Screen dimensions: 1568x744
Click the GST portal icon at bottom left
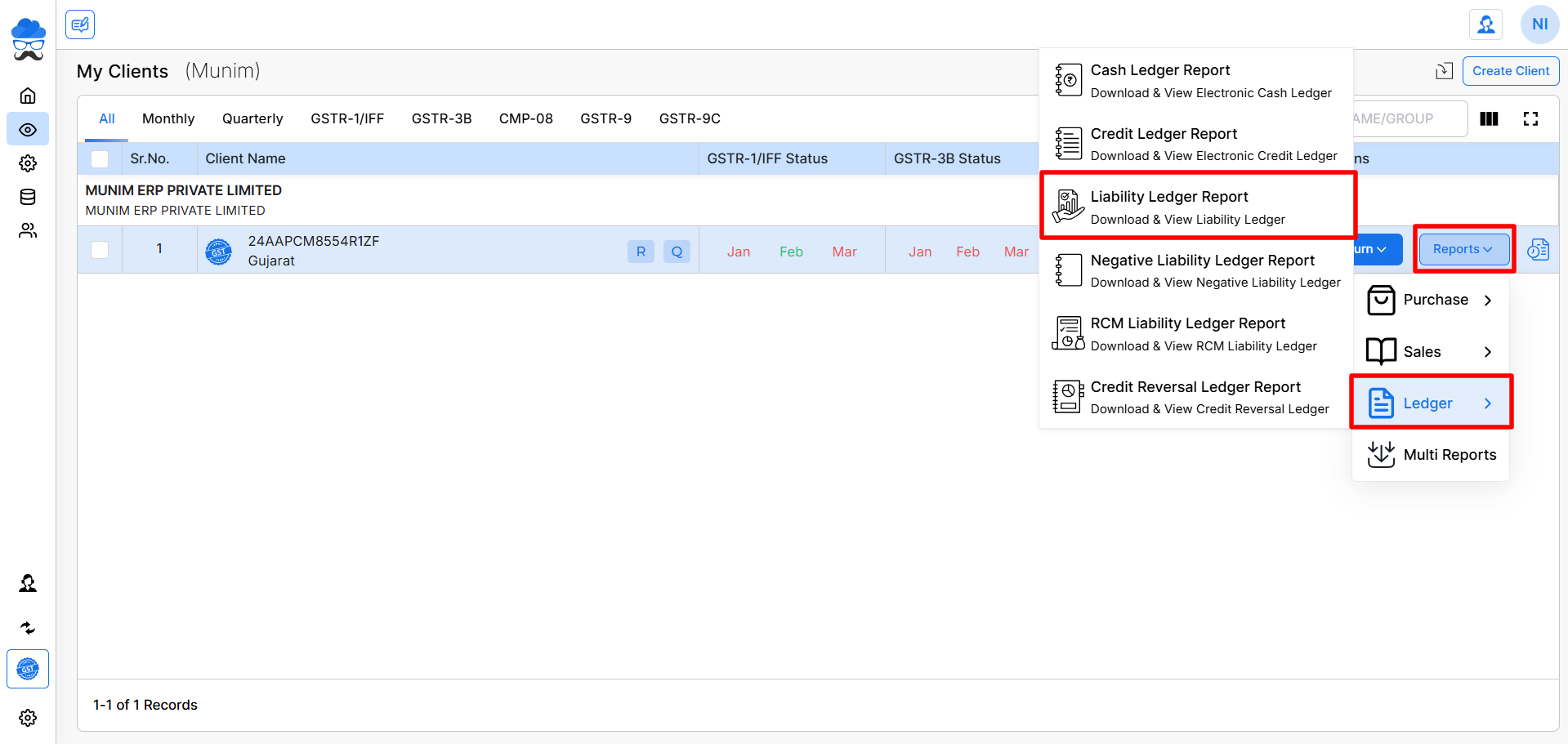pos(28,670)
